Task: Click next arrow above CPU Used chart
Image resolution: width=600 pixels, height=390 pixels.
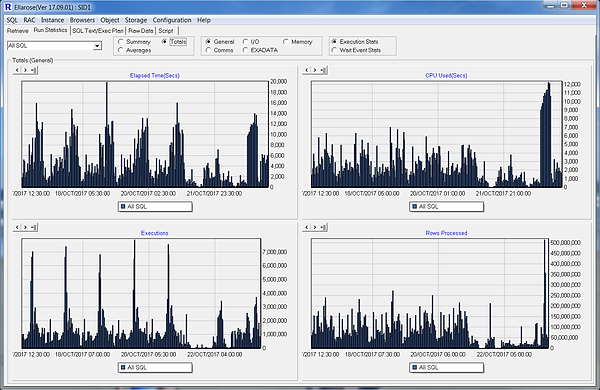Action: pyautogui.click(x=315, y=70)
